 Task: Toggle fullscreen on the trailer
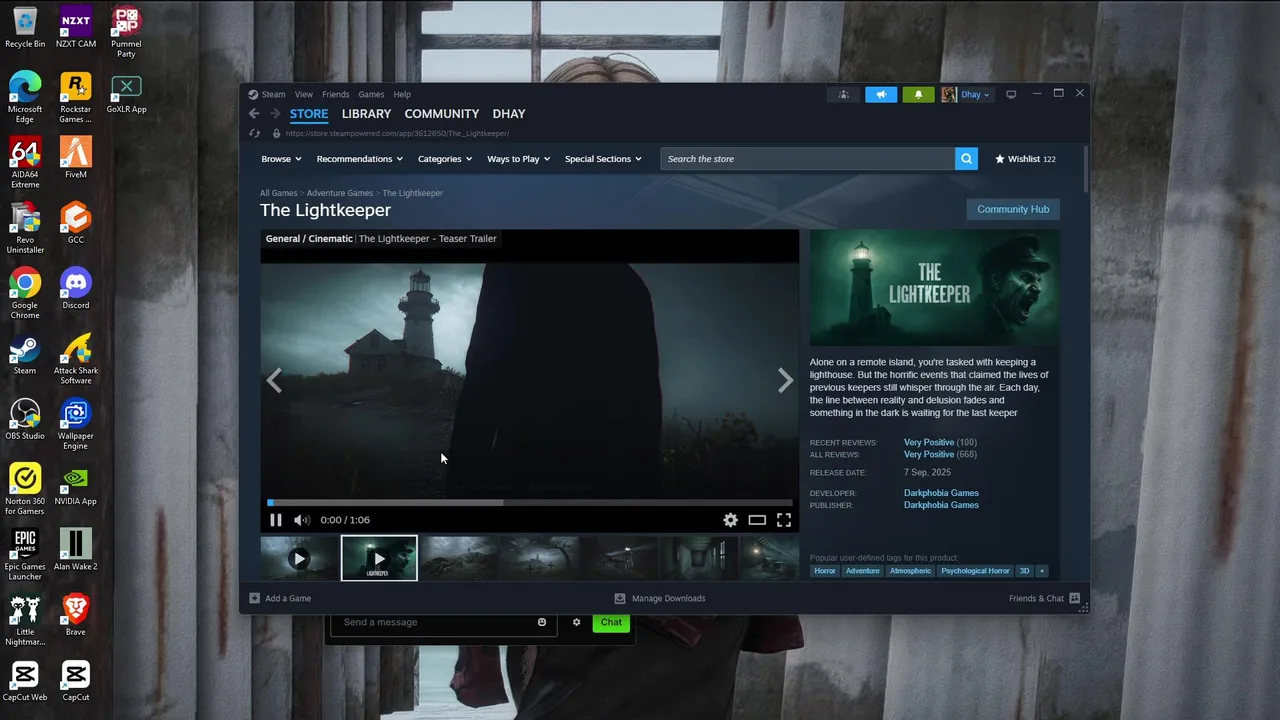[x=784, y=520]
